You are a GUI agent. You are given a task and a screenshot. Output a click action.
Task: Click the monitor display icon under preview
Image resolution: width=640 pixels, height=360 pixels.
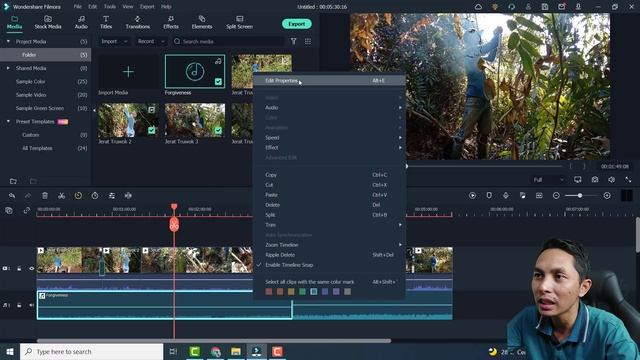pos(578,180)
